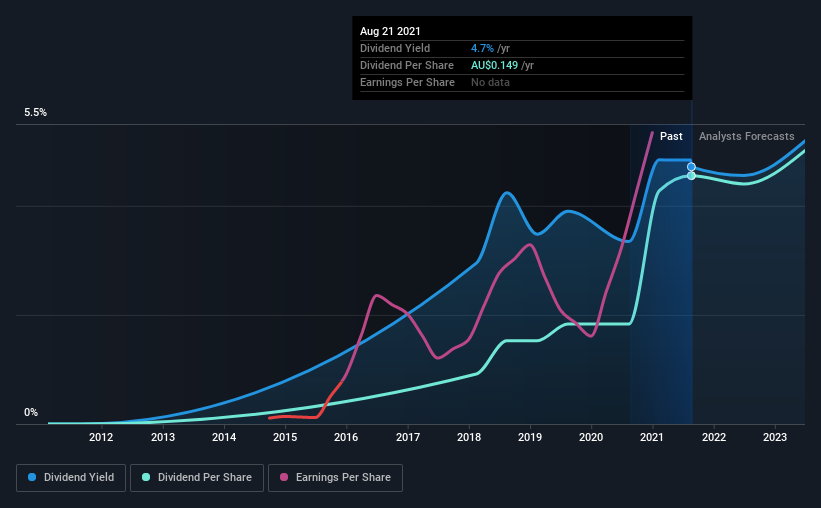Click the blue Dividend Yield legend dot

tap(32, 477)
